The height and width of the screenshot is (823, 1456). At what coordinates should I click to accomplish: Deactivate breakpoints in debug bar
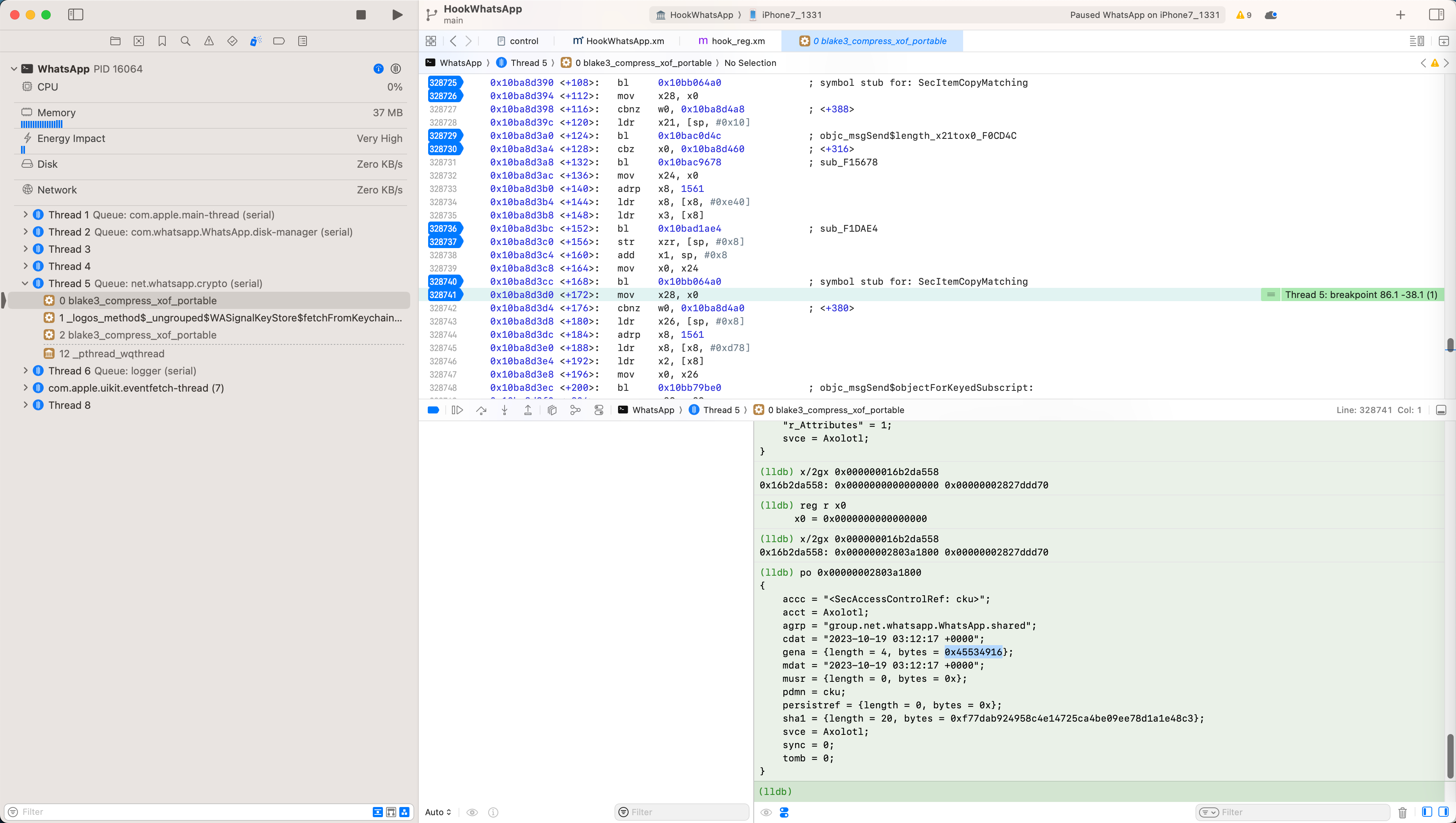pyautogui.click(x=434, y=410)
